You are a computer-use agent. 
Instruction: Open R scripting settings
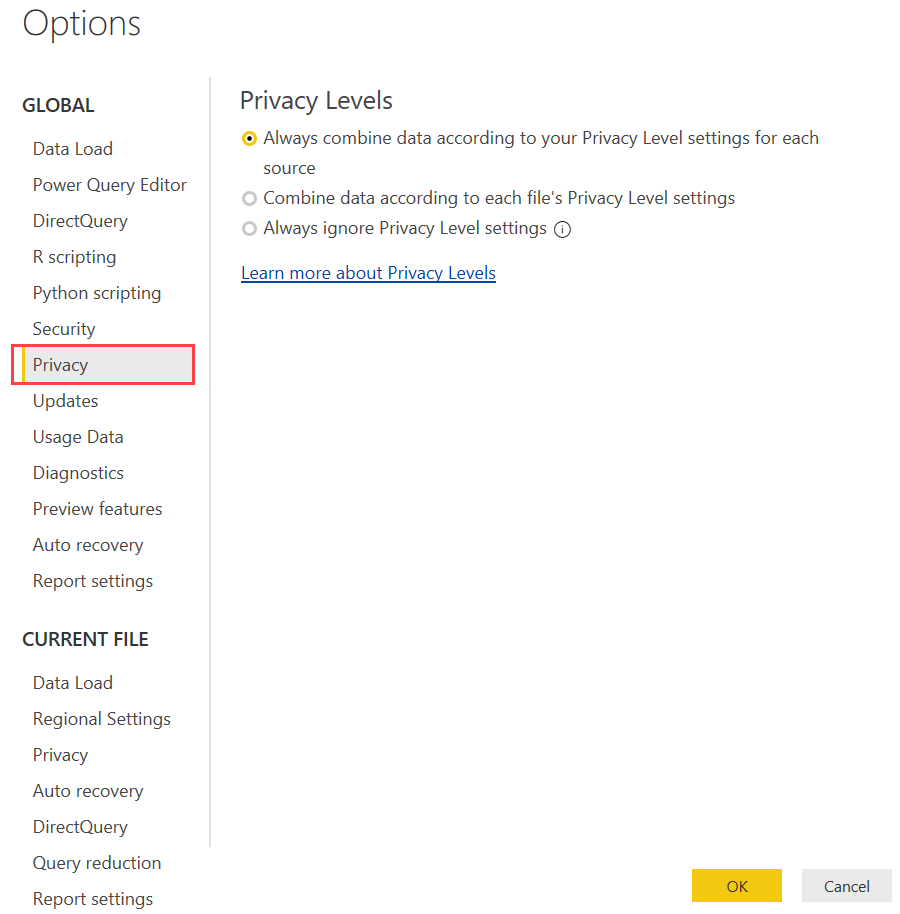pyautogui.click(x=74, y=257)
